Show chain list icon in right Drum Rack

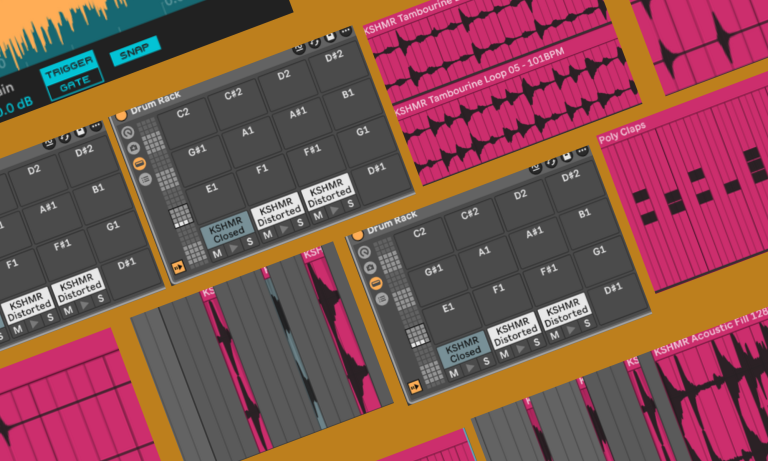[370, 267]
